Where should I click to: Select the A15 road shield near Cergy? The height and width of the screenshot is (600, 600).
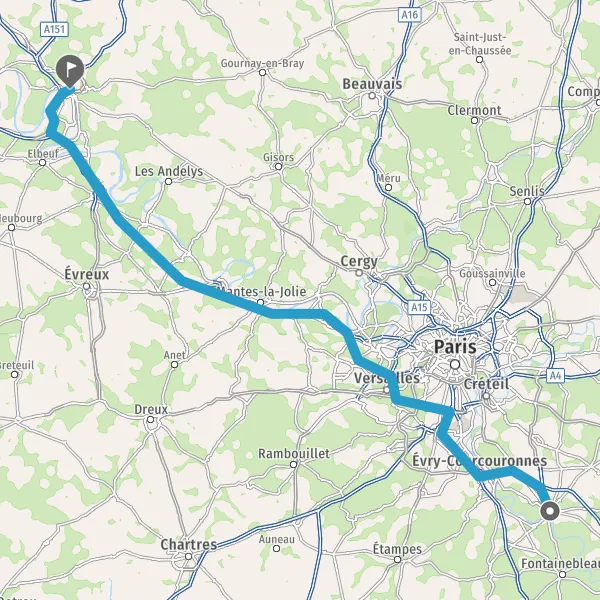[419, 307]
